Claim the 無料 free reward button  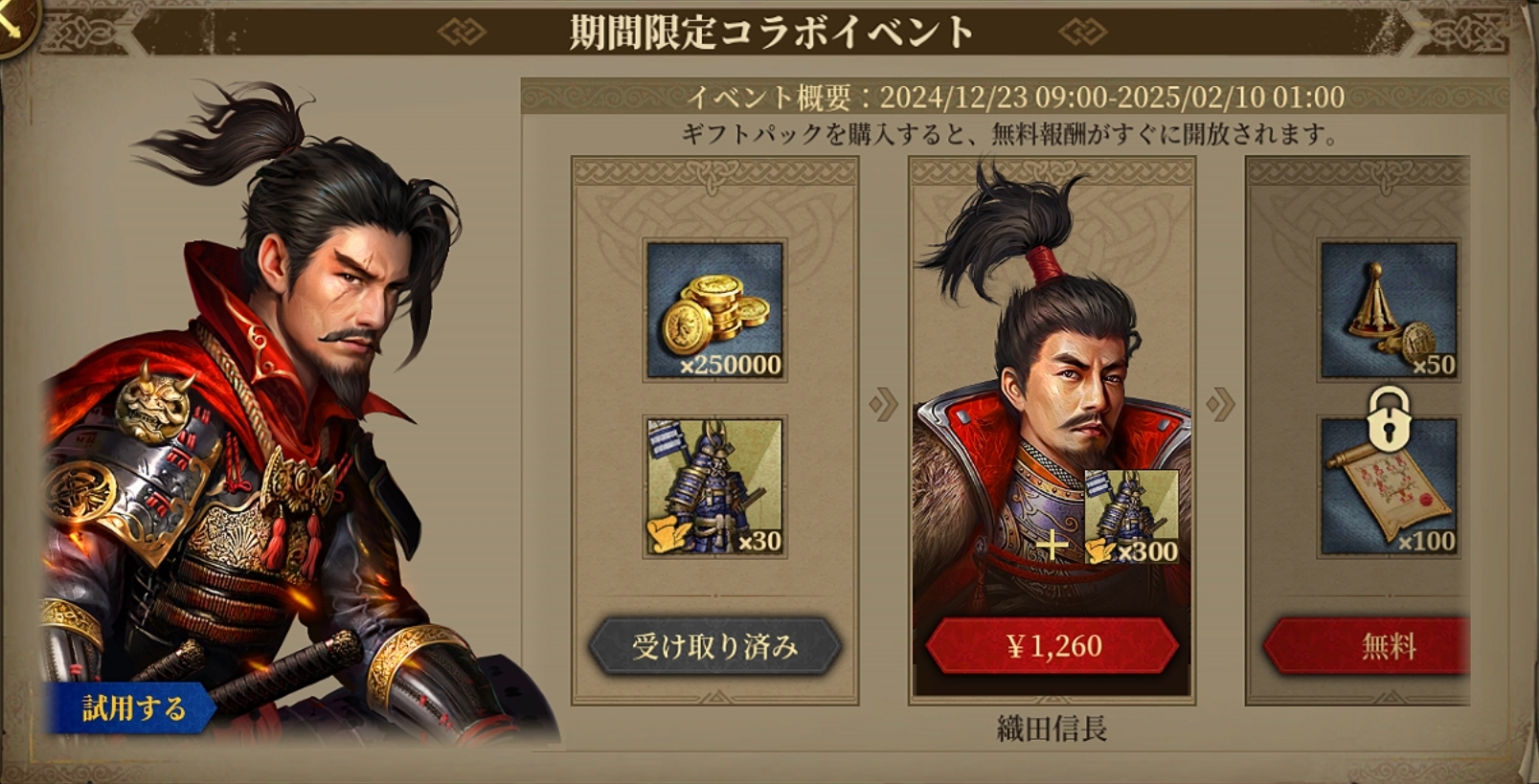[1368, 646]
